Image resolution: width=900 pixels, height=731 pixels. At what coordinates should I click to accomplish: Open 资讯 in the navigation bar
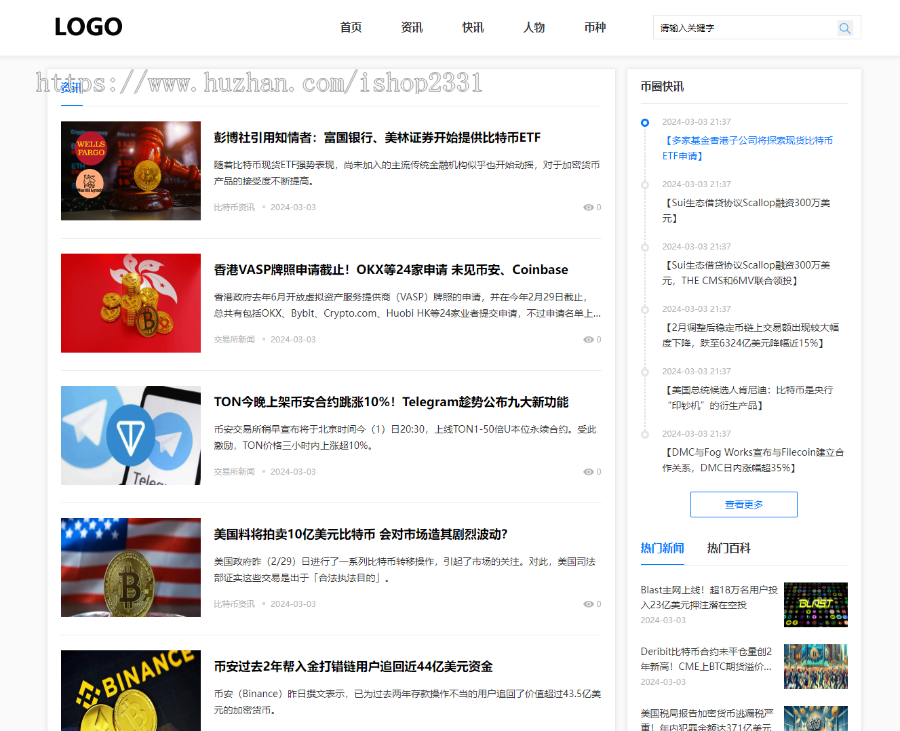[412, 28]
